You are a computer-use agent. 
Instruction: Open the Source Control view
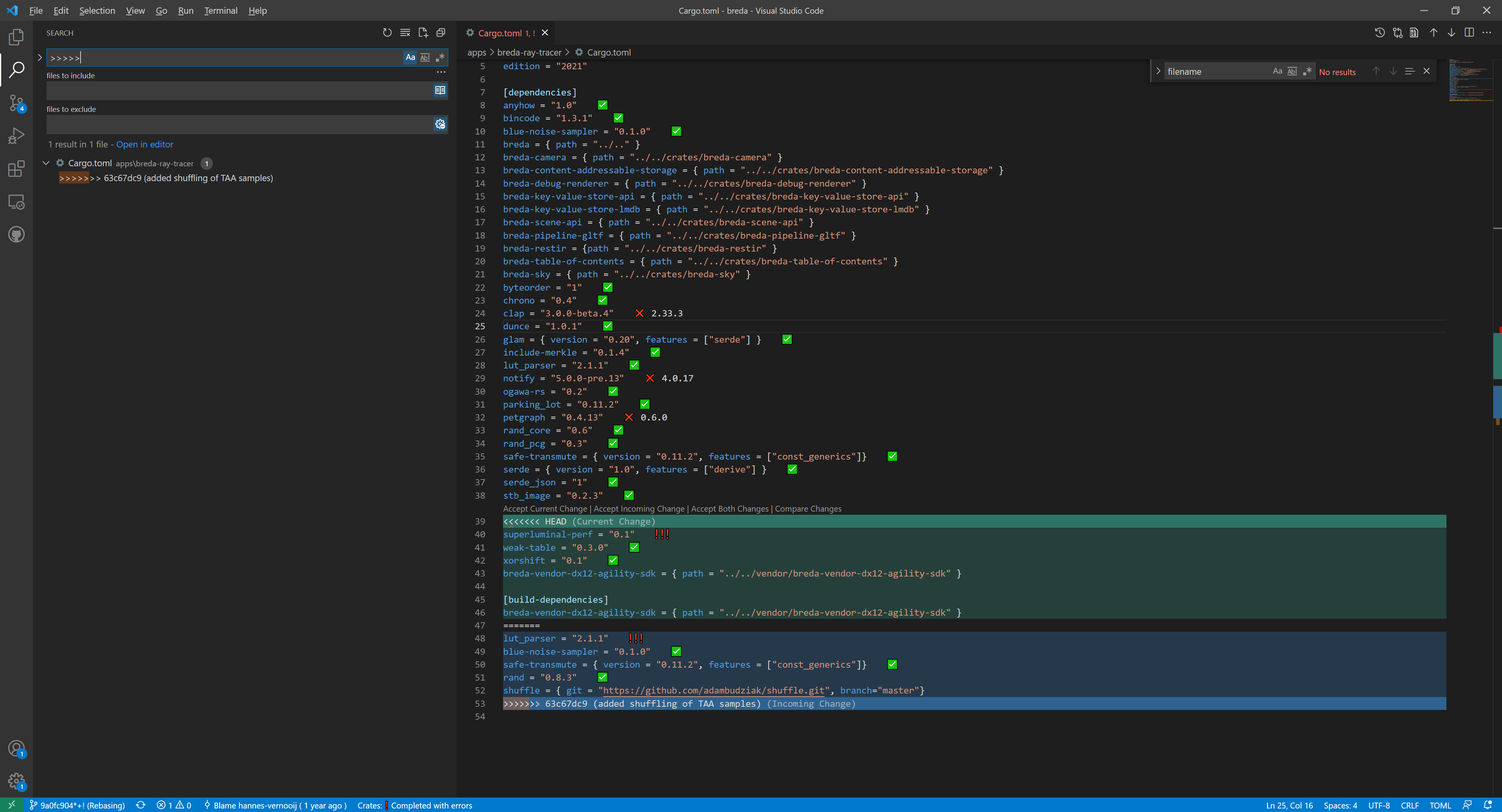click(x=16, y=103)
